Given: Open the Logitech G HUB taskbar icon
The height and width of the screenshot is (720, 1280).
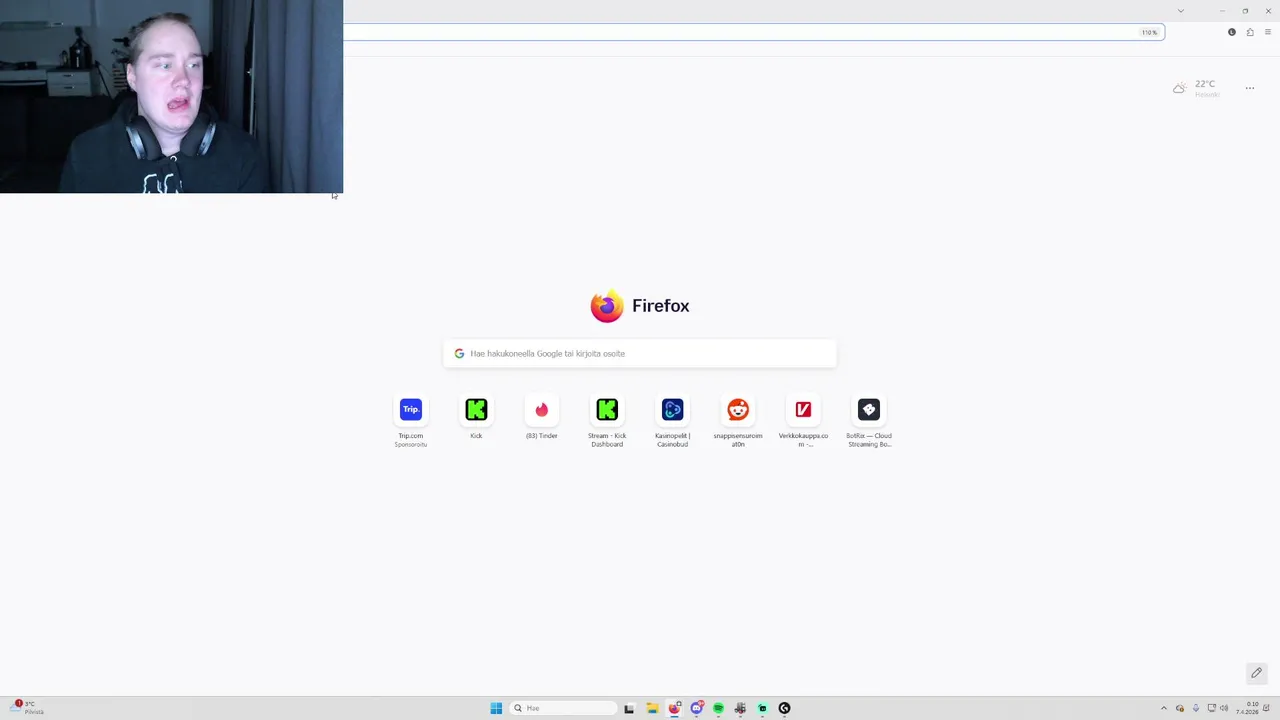Looking at the screenshot, I should (784, 708).
